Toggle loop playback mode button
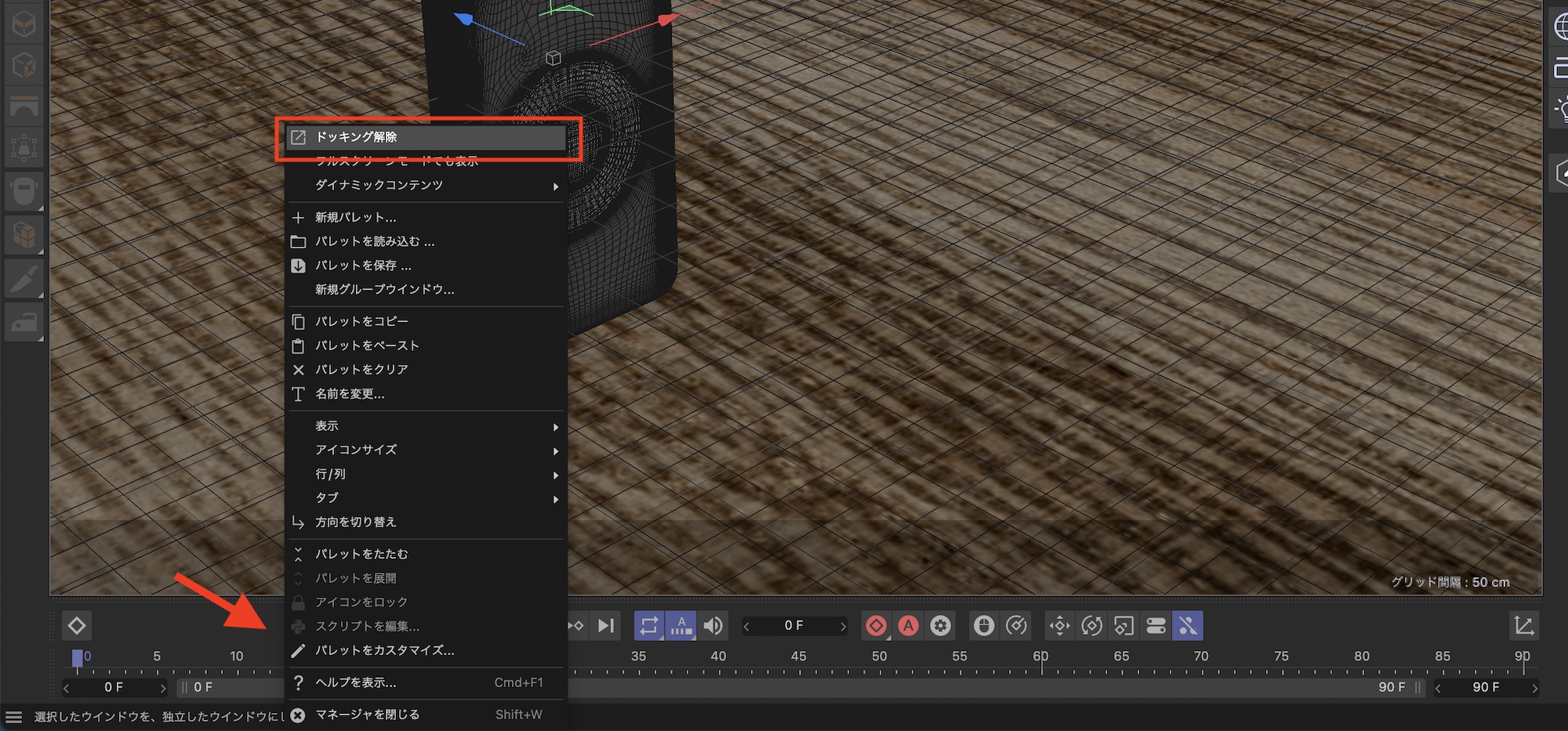 click(648, 625)
